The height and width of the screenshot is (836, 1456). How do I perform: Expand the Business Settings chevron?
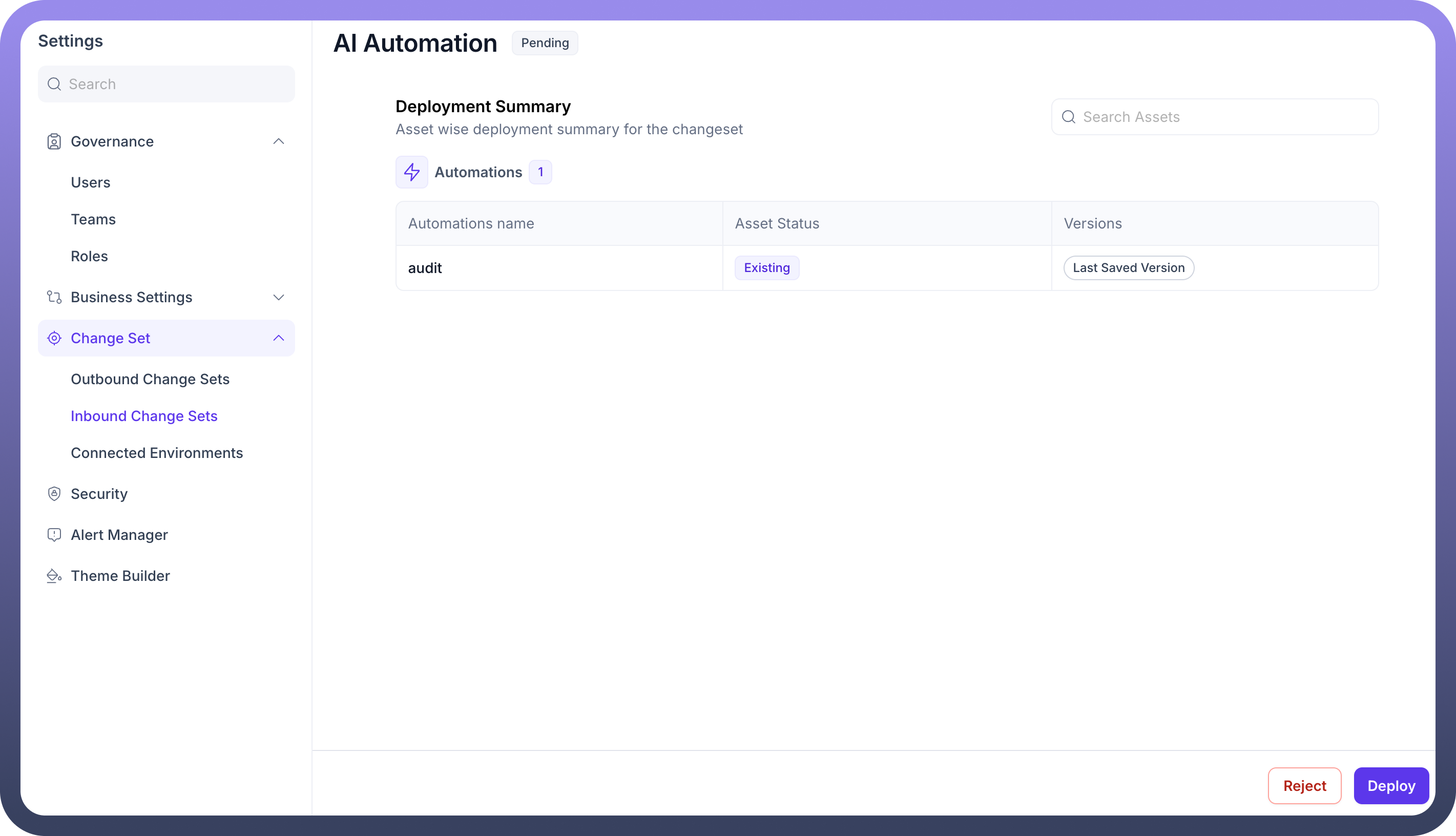click(x=279, y=298)
